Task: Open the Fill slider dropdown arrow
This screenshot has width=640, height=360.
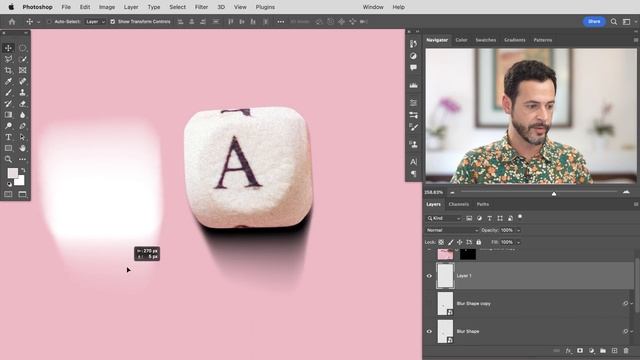Action: 518,242
